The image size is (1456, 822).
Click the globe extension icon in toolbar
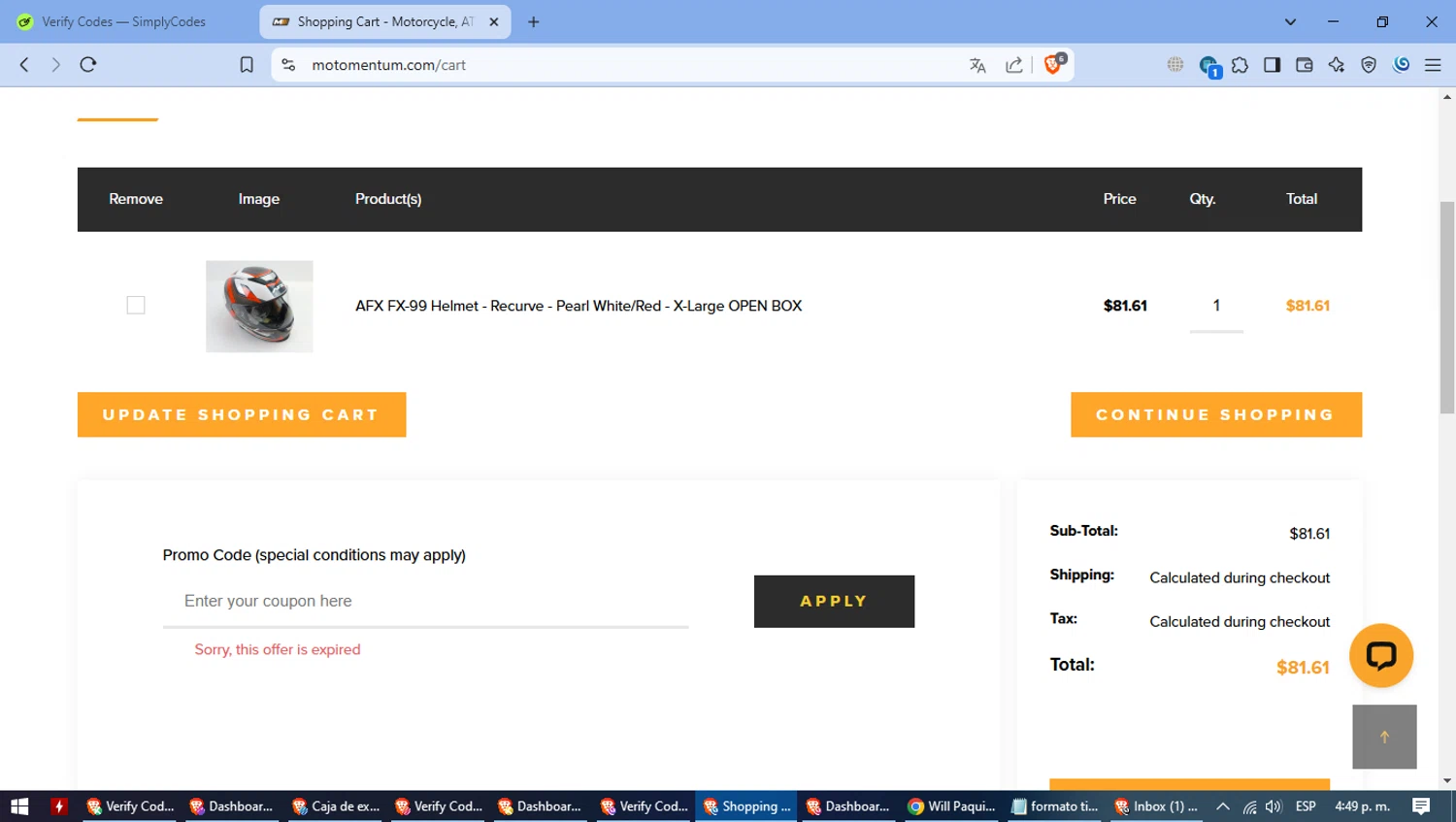(x=1175, y=65)
